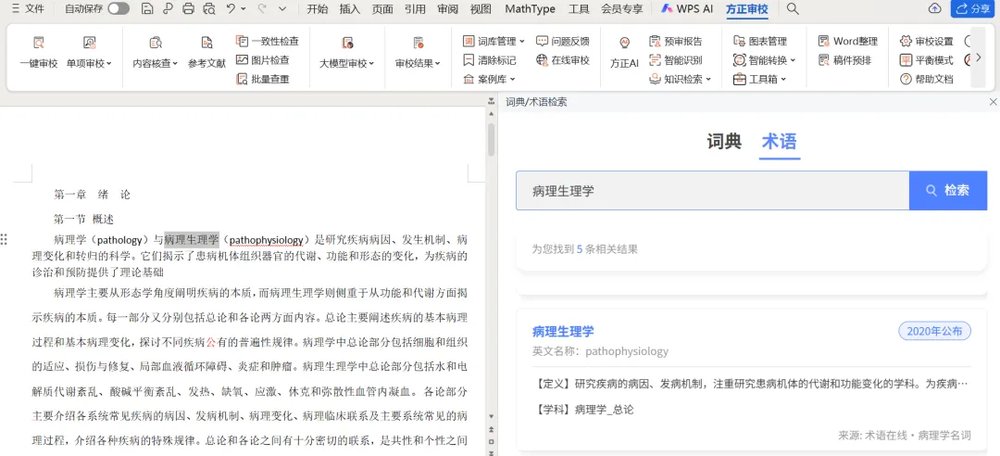Screen dimensions: 1000x456
Task: Click the 方正AI icon
Action: pyautogui.click(x=624, y=44)
